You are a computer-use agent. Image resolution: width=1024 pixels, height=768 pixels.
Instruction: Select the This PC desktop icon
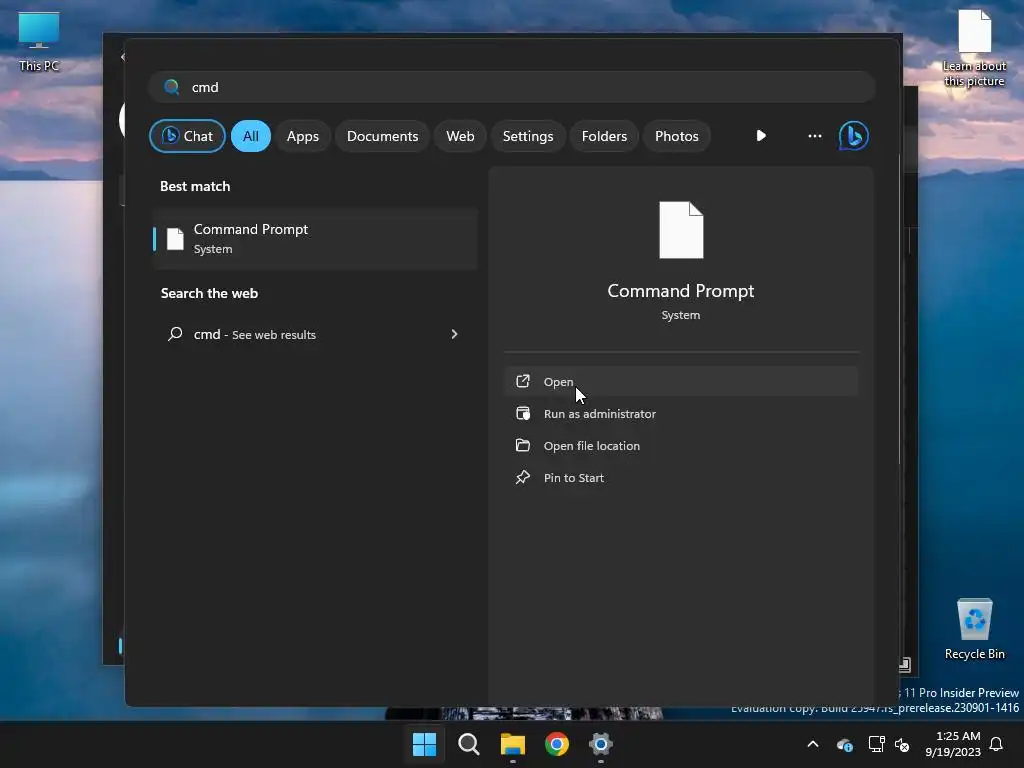tap(39, 42)
